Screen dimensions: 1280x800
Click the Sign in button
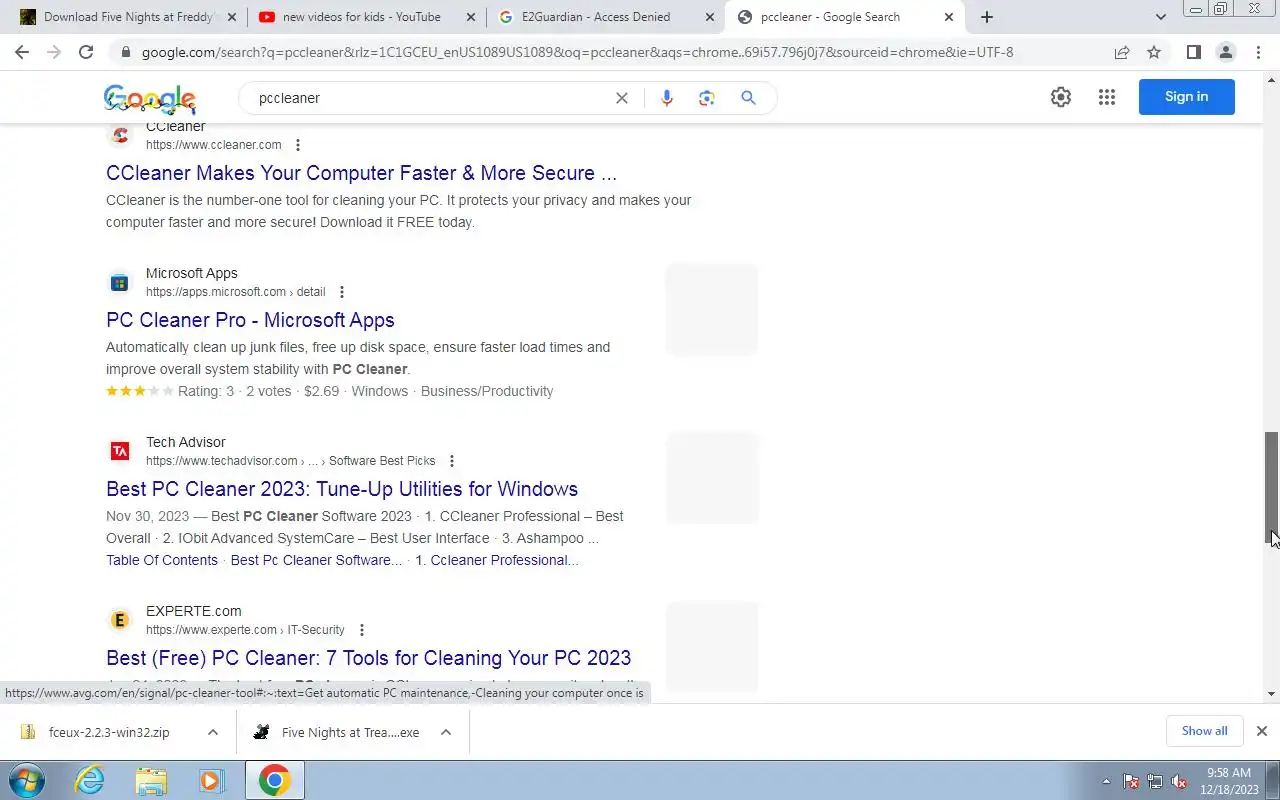[x=1186, y=97]
